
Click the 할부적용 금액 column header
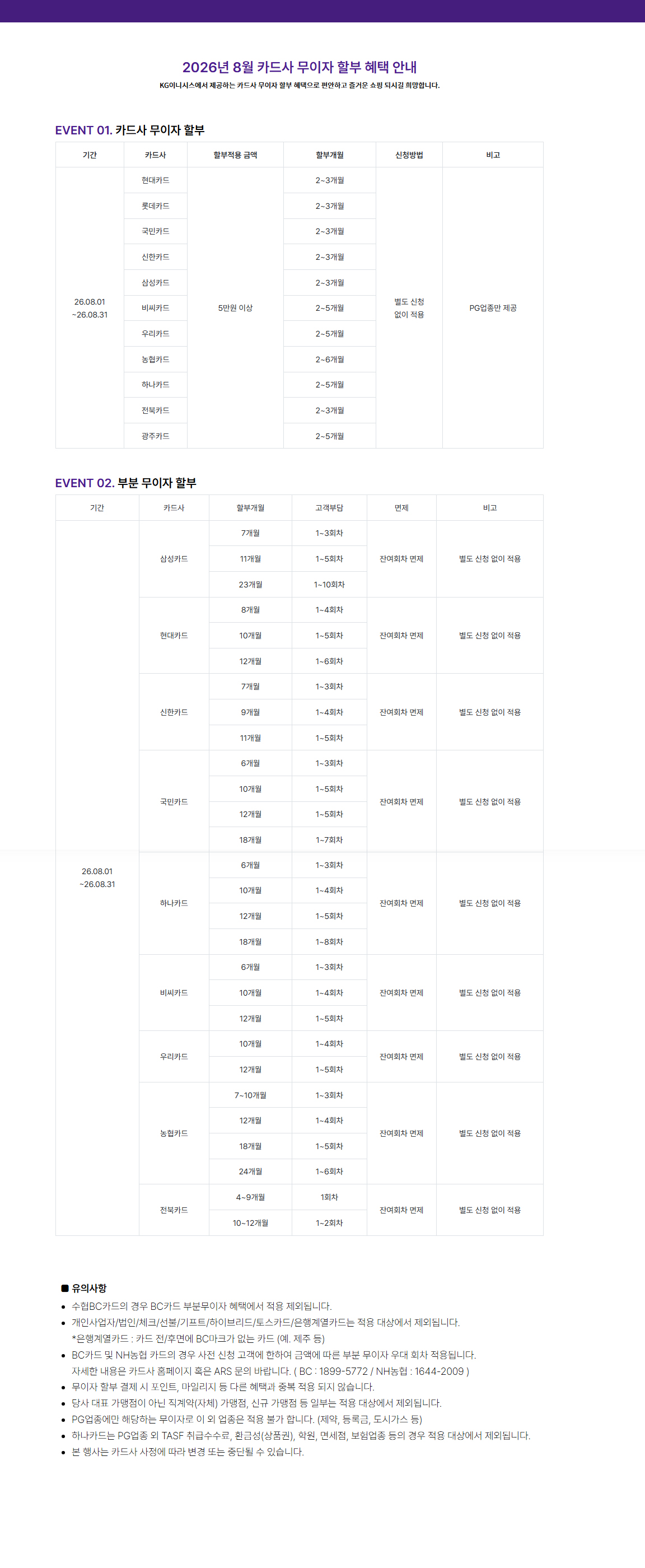point(236,155)
